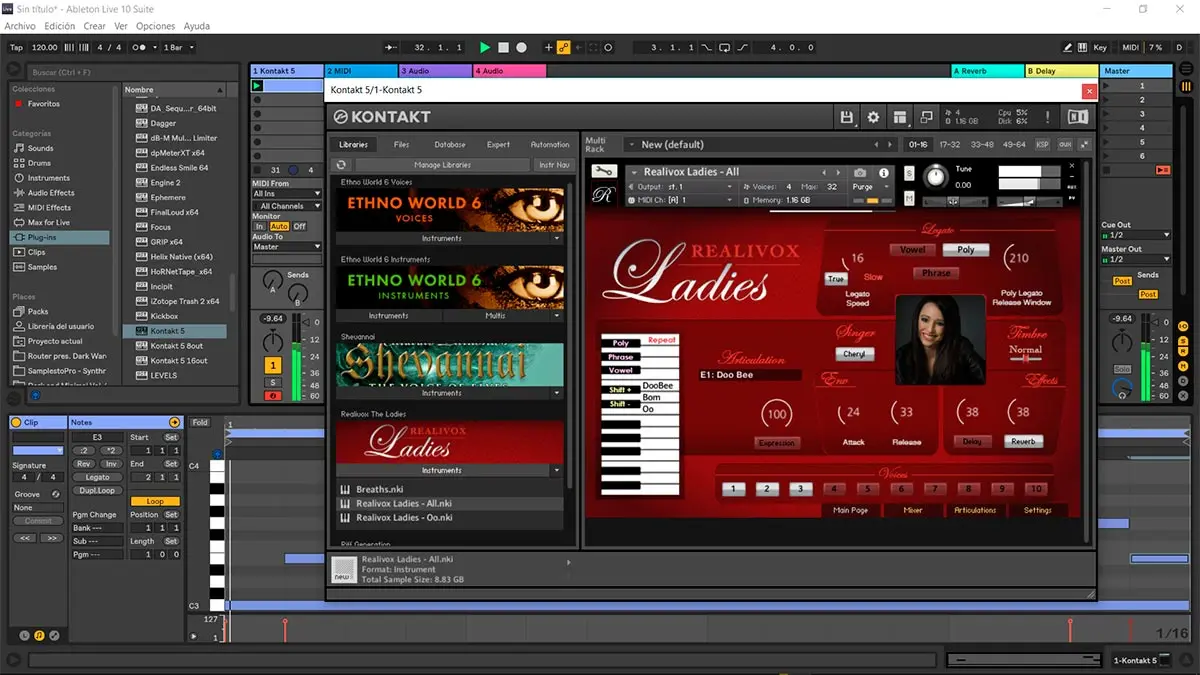Viewport: 1200px width, 675px height.
Task: Toggle the Poly legato mode button
Action: (x=965, y=249)
